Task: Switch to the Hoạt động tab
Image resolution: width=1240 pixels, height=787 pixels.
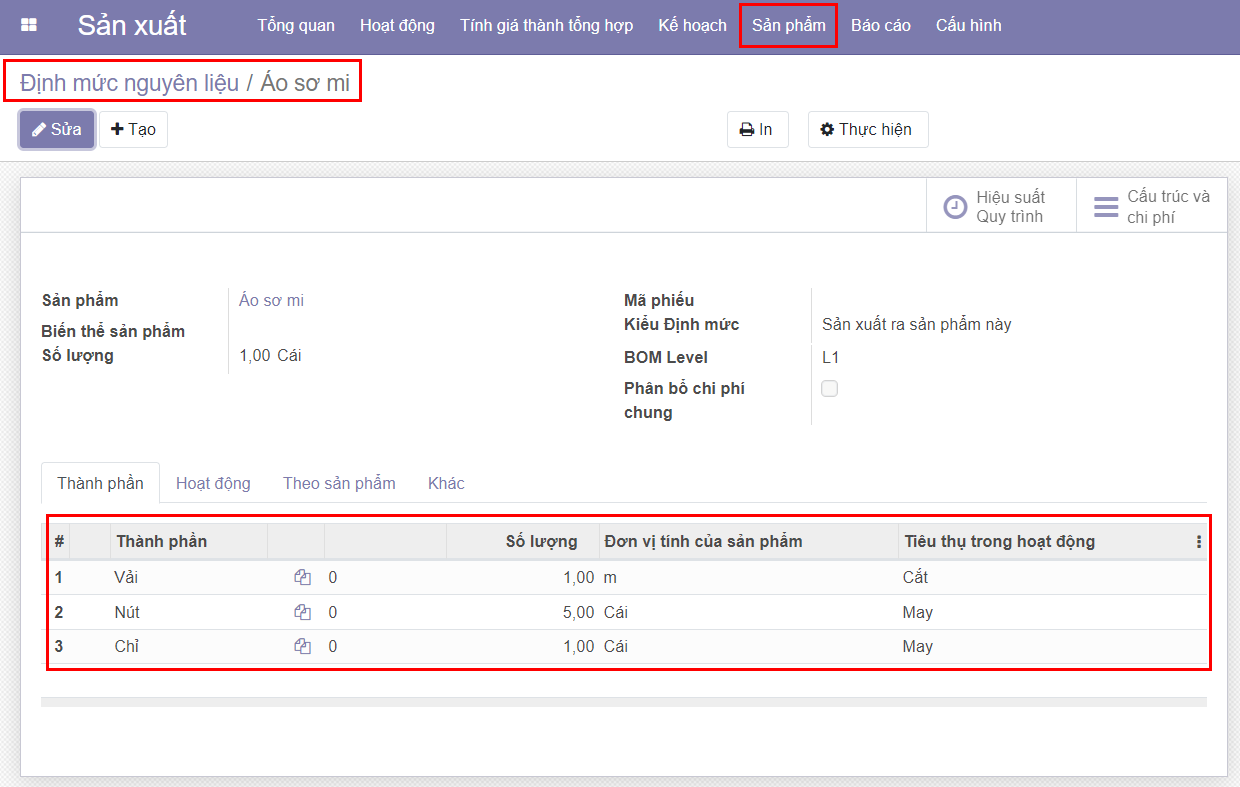Action: pos(213,483)
